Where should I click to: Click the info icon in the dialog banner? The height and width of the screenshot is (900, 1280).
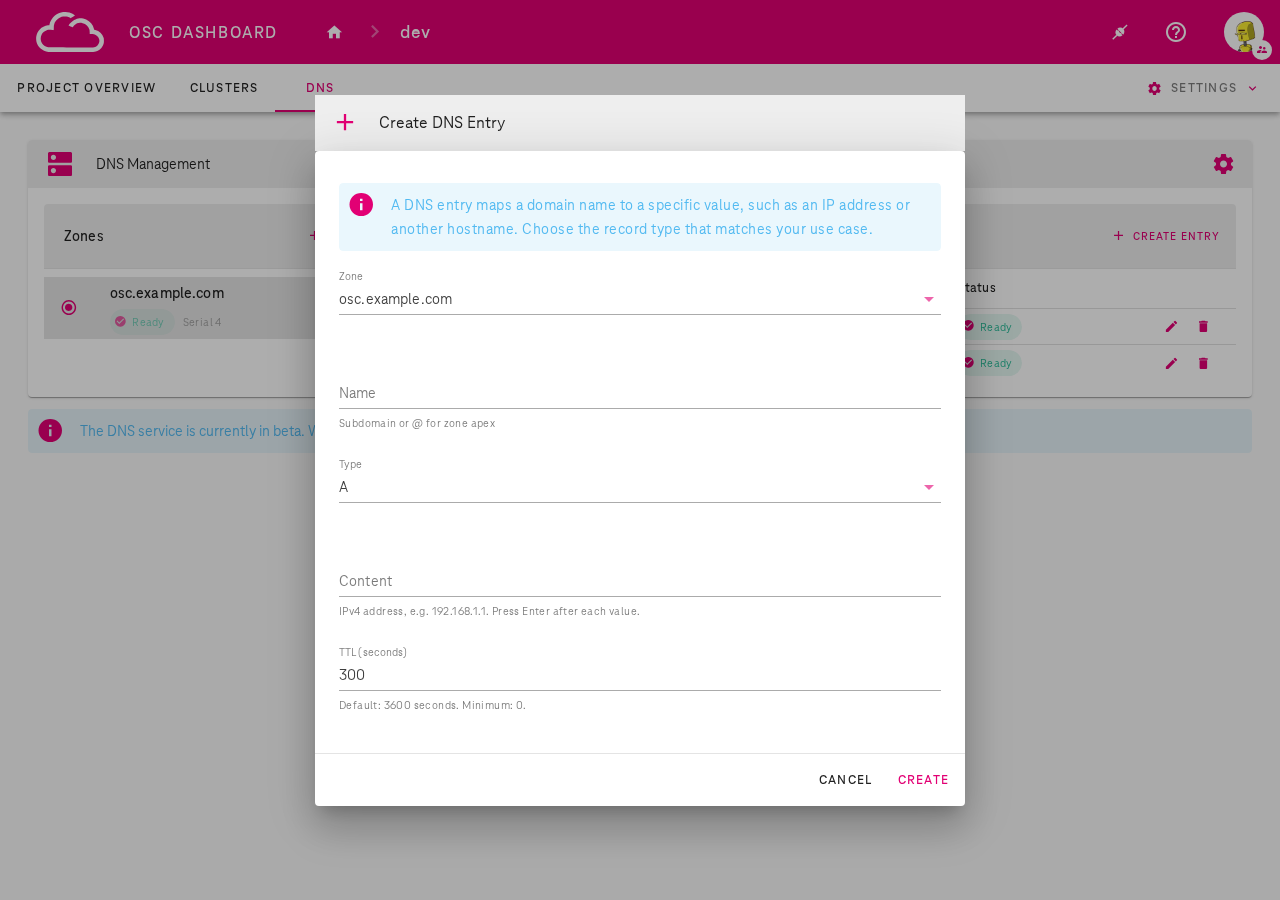pyautogui.click(x=361, y=203)
